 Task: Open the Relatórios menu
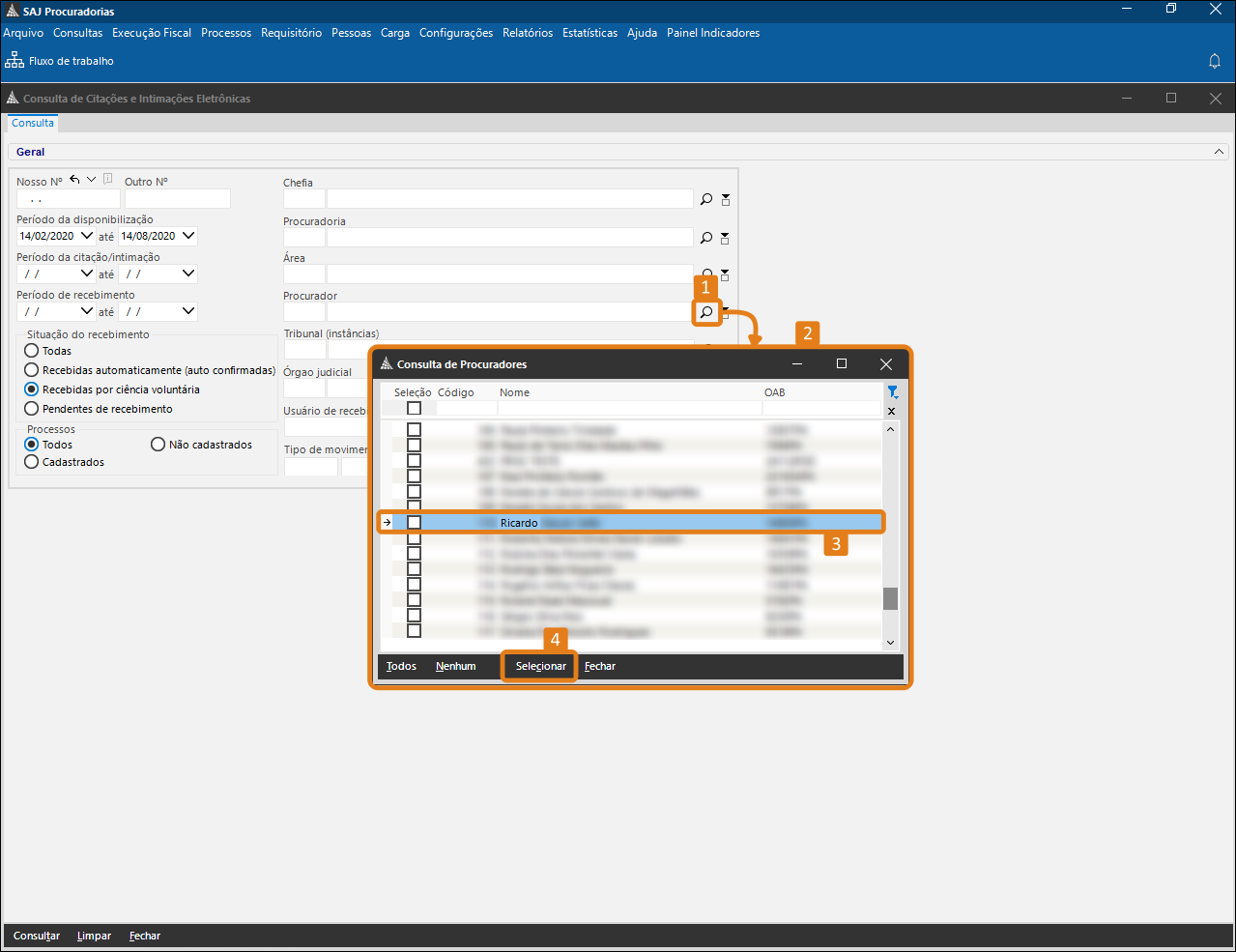tap(528, 33)
